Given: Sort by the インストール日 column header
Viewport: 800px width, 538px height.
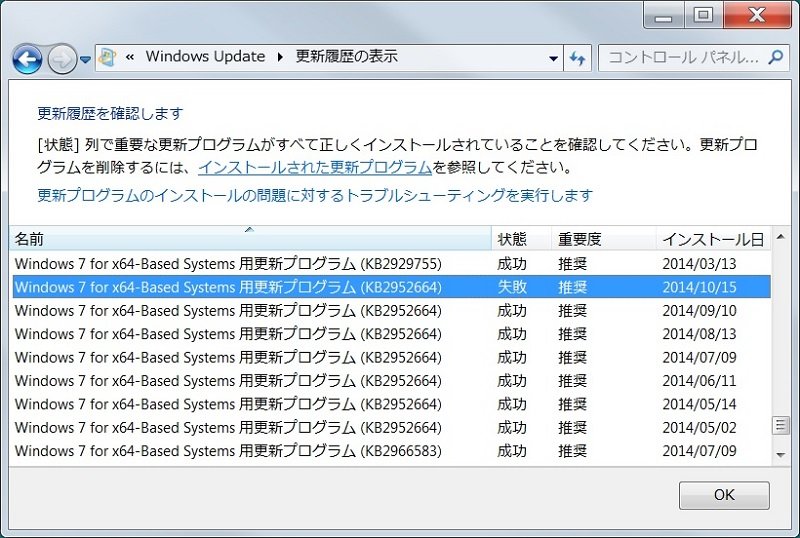Looking at the screenshot, I should point(713,239).
